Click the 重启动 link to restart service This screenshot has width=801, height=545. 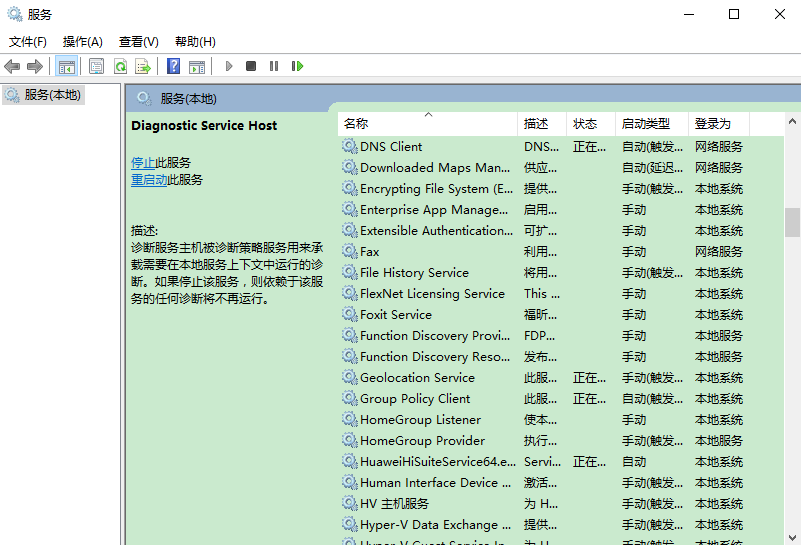point(149,180)
